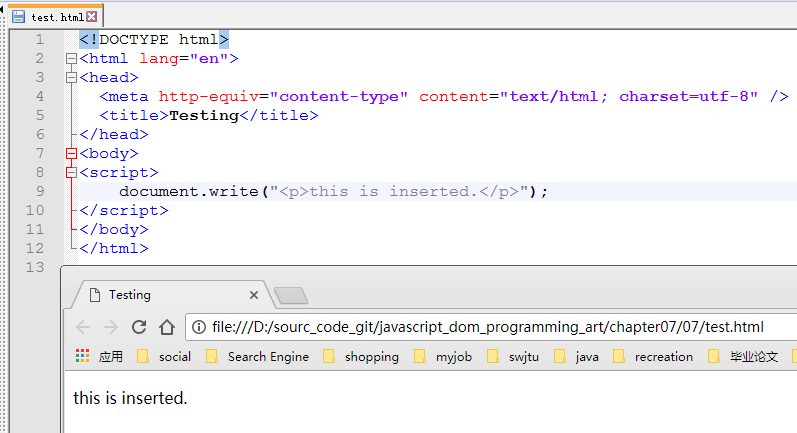The image size is (797, 433).
Task: Collapse the html tag fold on line 2
Action: pos(71,58)
